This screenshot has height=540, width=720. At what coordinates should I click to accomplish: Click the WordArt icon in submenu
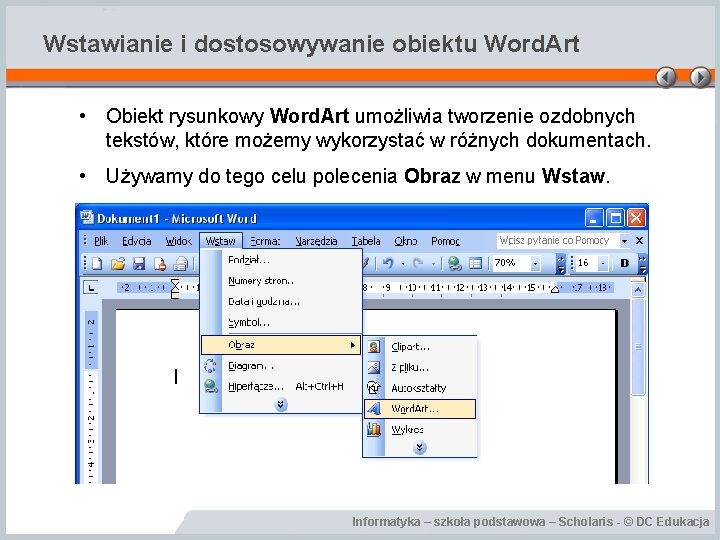[x=374, y=409]
